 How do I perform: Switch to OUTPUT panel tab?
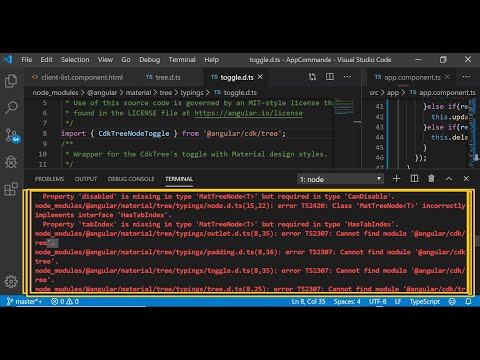[86, 179]
